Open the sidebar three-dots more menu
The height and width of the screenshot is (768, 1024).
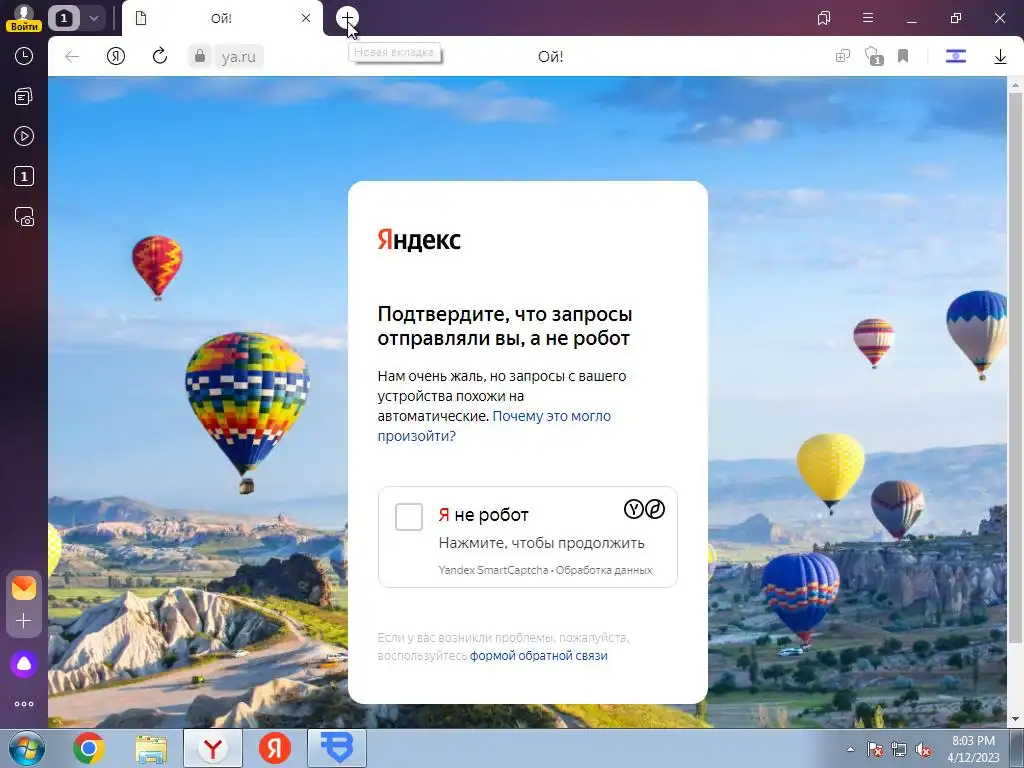[x=24, y=704]
